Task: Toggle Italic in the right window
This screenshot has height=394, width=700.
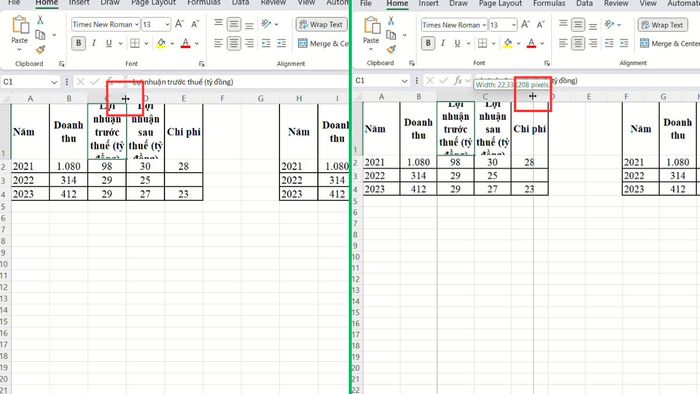Action: (442, 43)
